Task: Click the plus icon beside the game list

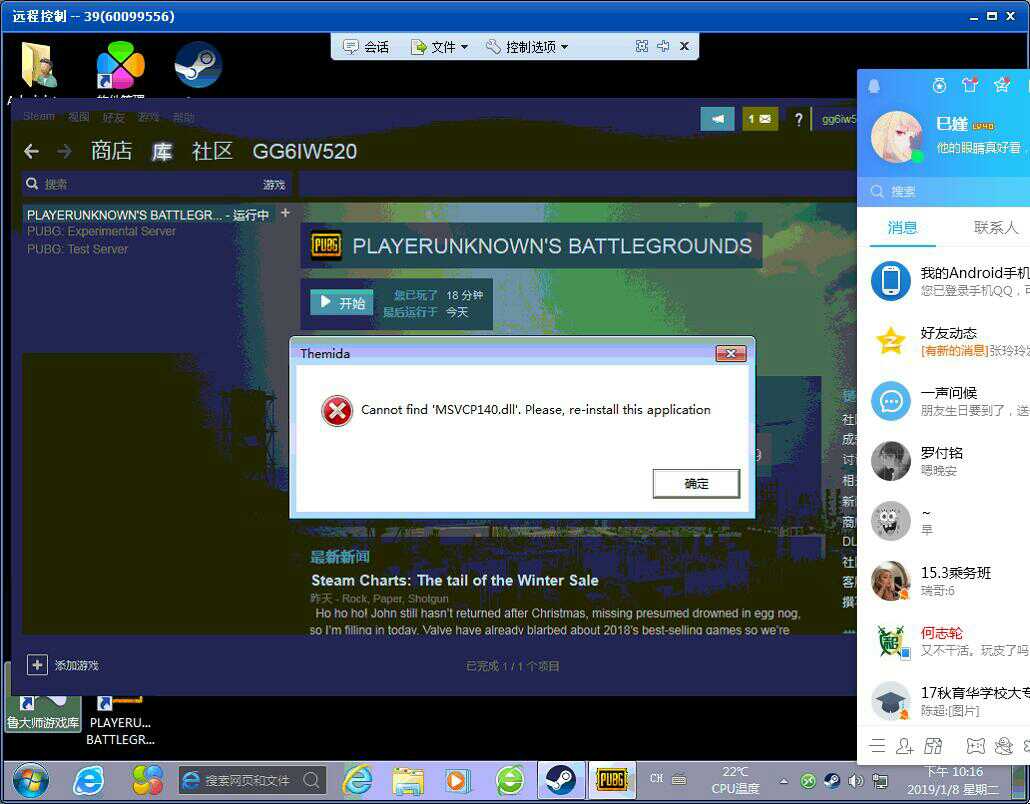Action: pos(285,213)
